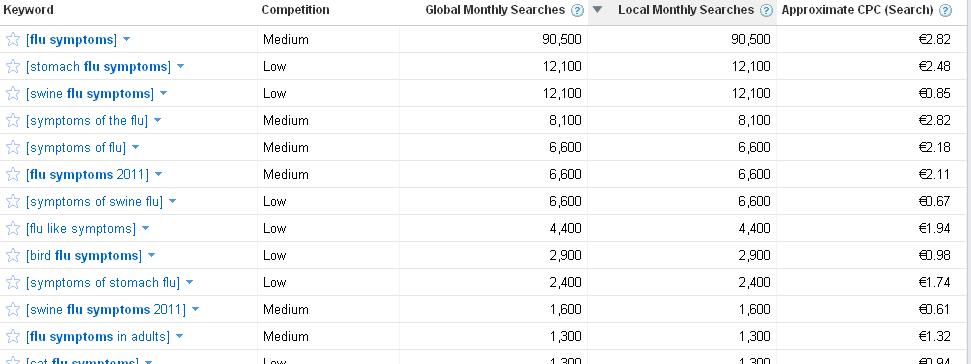Star the [stomach flu symptoms] keyword
The width and height of the screenshot is (971, 364).
(12, 67)
